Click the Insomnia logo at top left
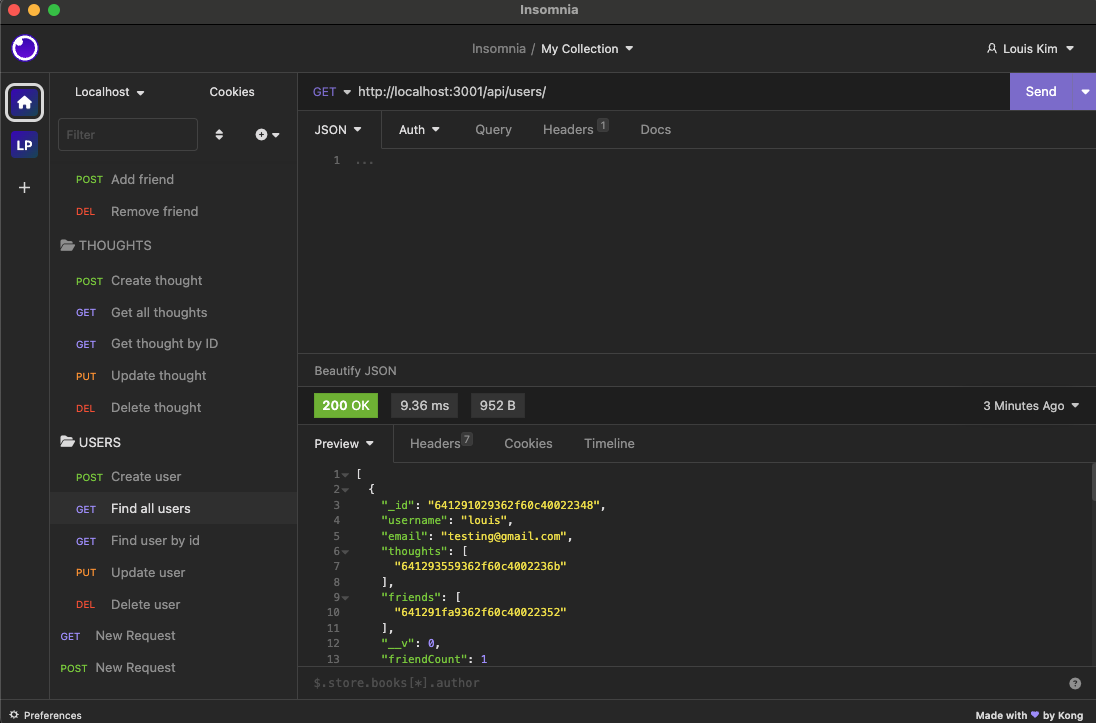Screen dimensions: 1096x723 pos(24,47)
